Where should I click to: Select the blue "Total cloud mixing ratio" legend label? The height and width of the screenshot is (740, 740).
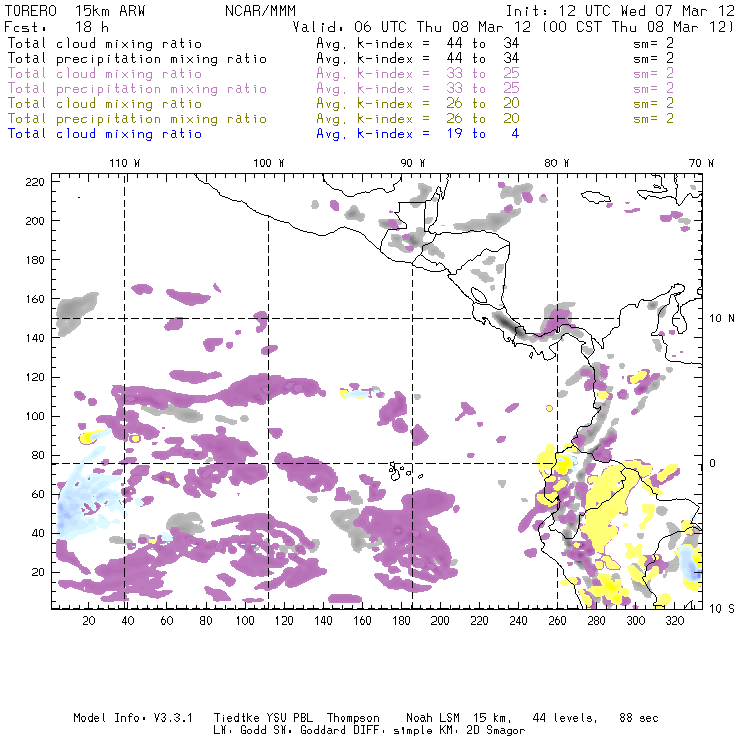click(x=105, y=134)
